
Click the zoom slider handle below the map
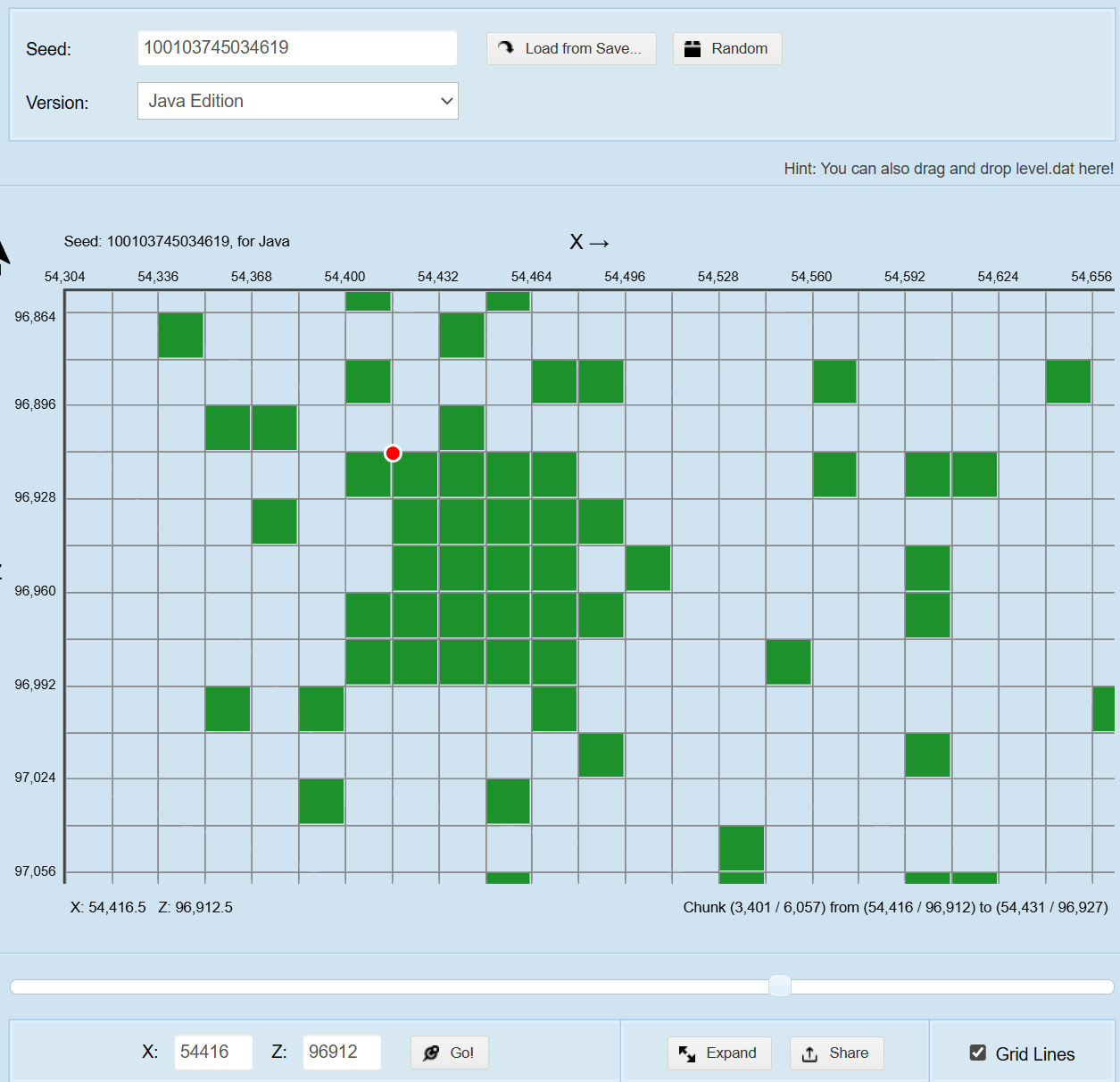coord(780,986)
